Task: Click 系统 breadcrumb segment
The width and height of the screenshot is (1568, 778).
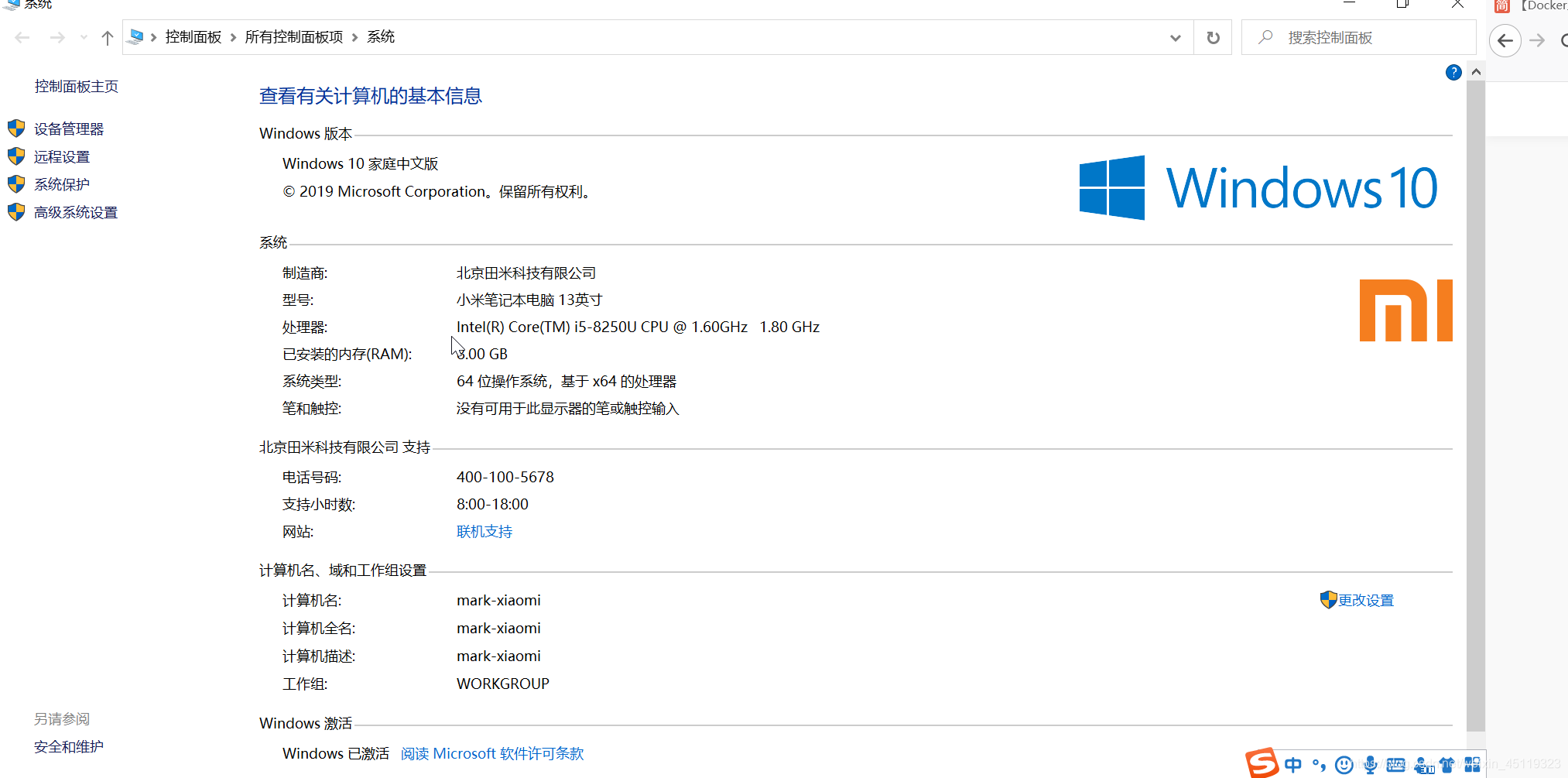Action: pos(381,37)
